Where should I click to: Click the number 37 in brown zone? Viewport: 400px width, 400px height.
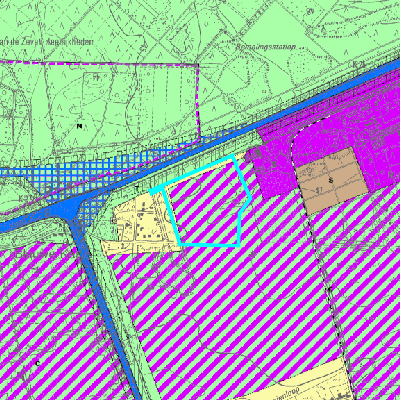319,191
